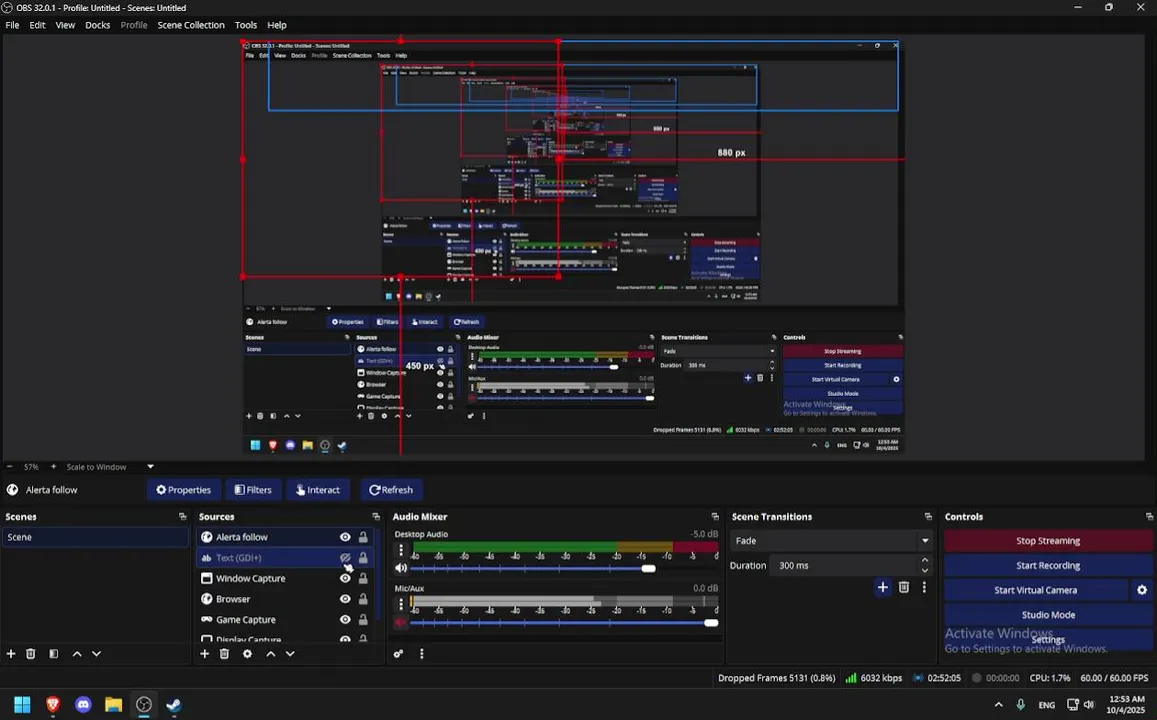Image resolution: width=1157 pixels, height=720 pixels.
Task: Click Interact button in source toolbar
Action: 317,490
